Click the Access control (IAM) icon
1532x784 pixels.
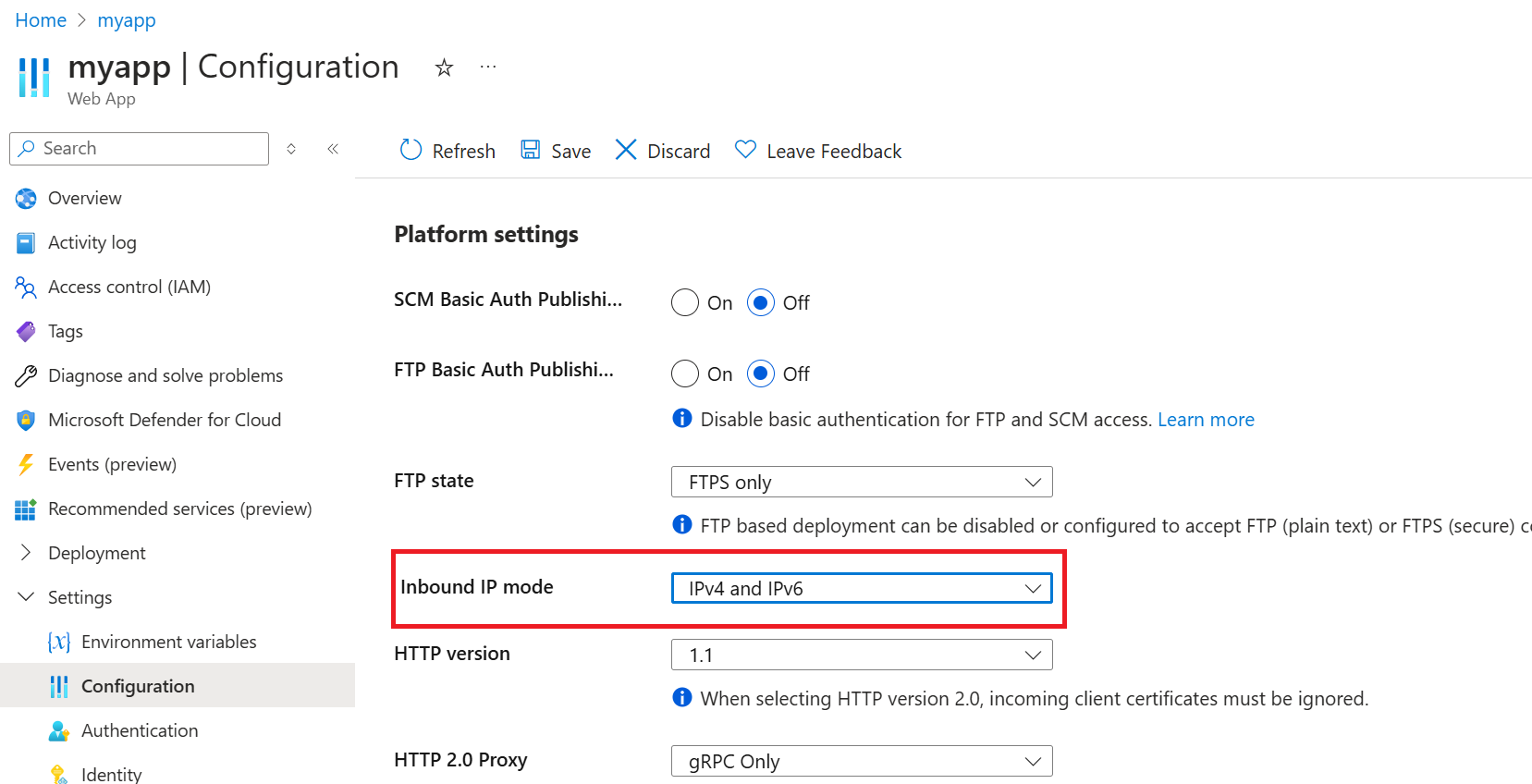25,287
